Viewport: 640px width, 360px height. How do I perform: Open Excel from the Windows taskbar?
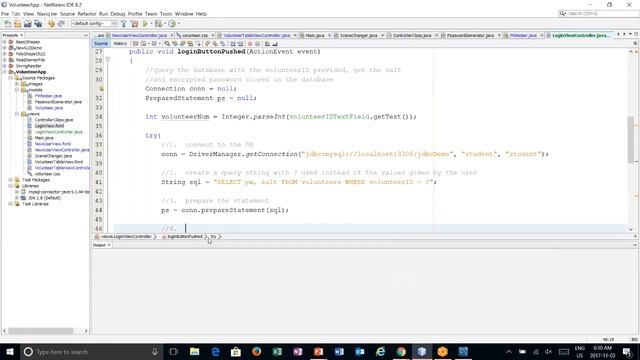pyautogui.click(x=277, y=351)
